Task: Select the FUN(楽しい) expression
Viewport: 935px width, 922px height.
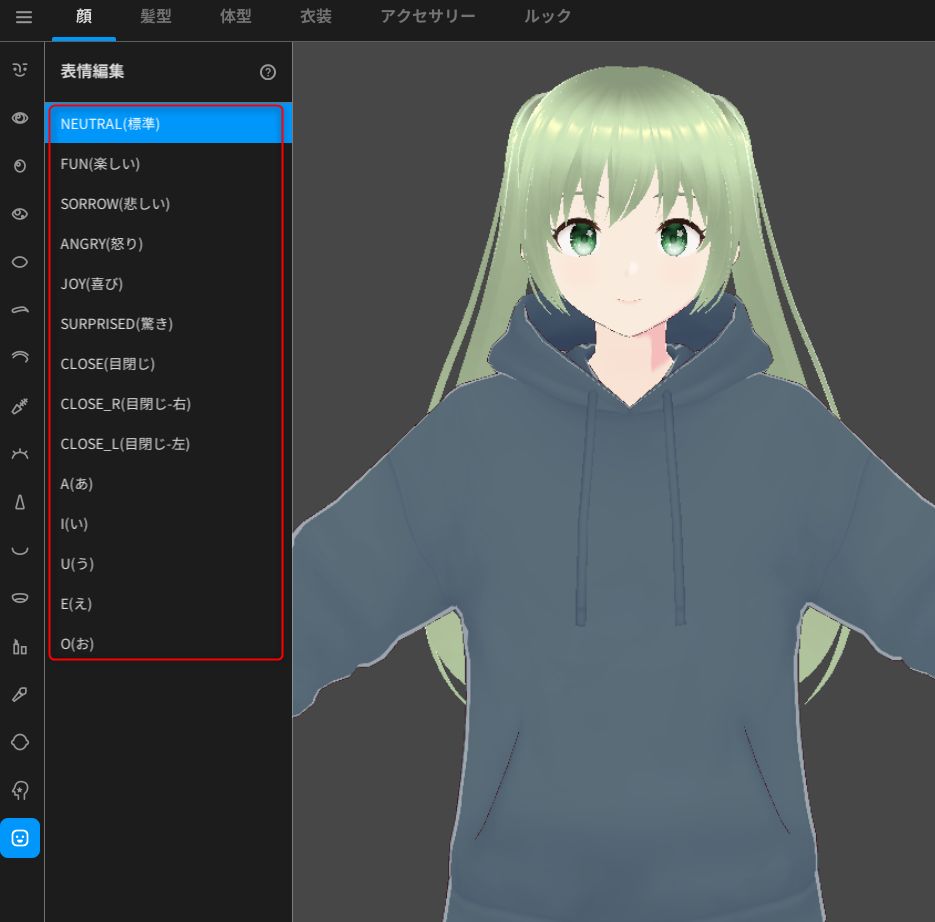Action: 166,163
